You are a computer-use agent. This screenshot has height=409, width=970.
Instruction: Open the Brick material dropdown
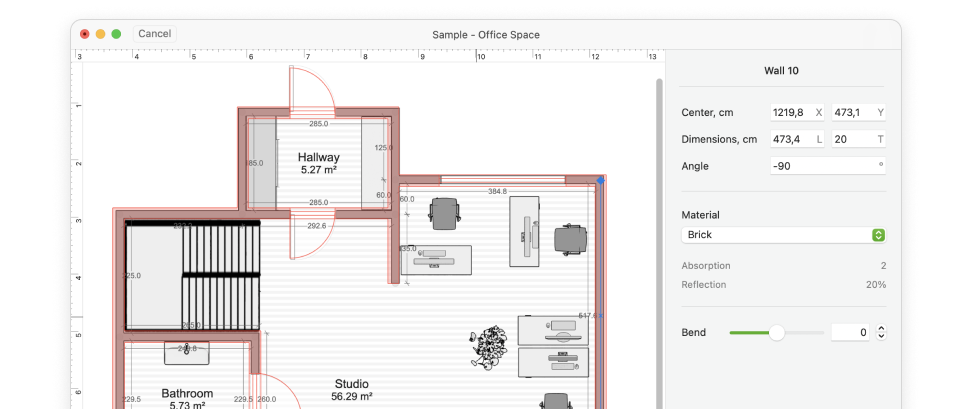pyautogui.click(x=783, y=235)
